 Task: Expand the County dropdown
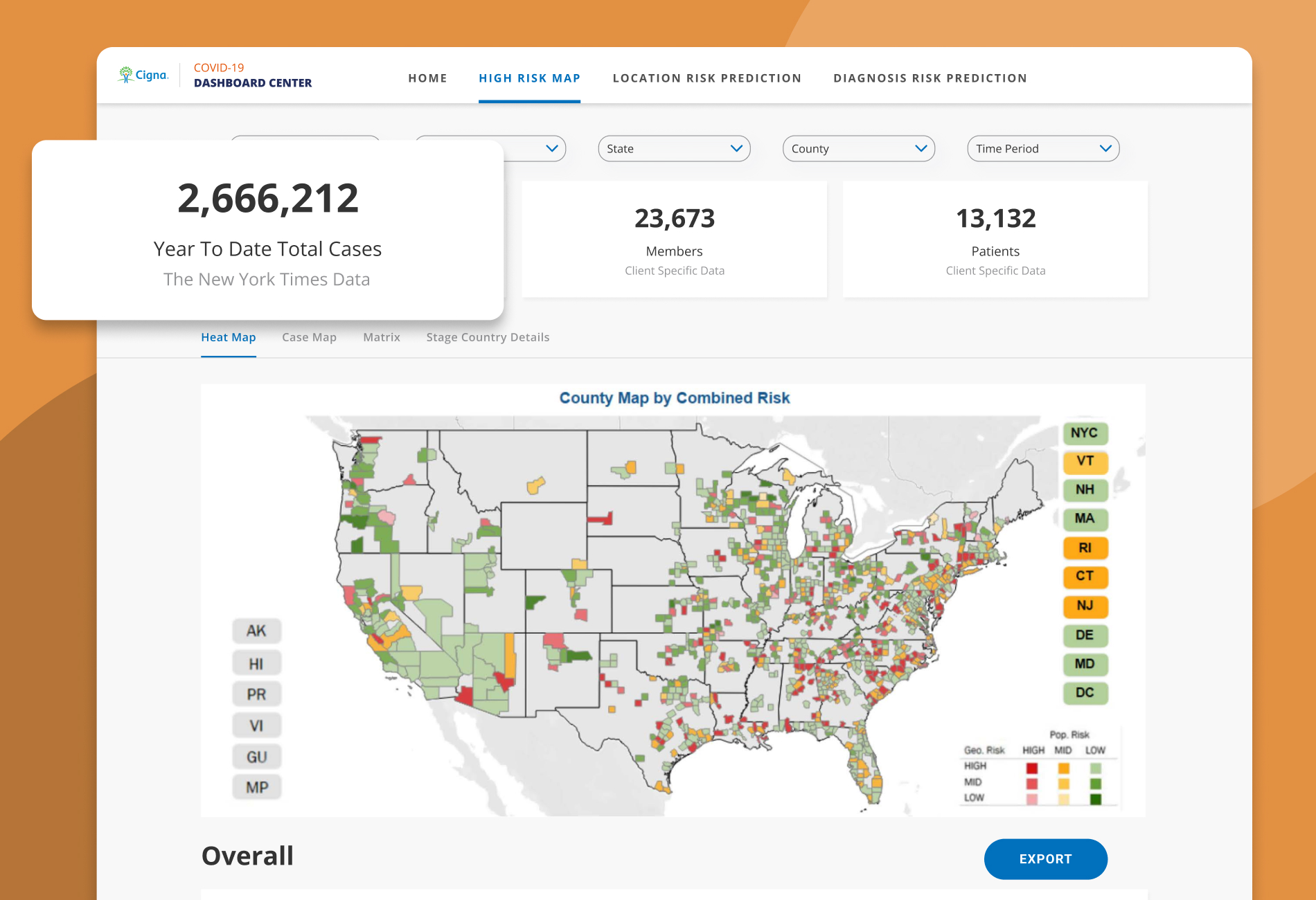pos(859,149)
